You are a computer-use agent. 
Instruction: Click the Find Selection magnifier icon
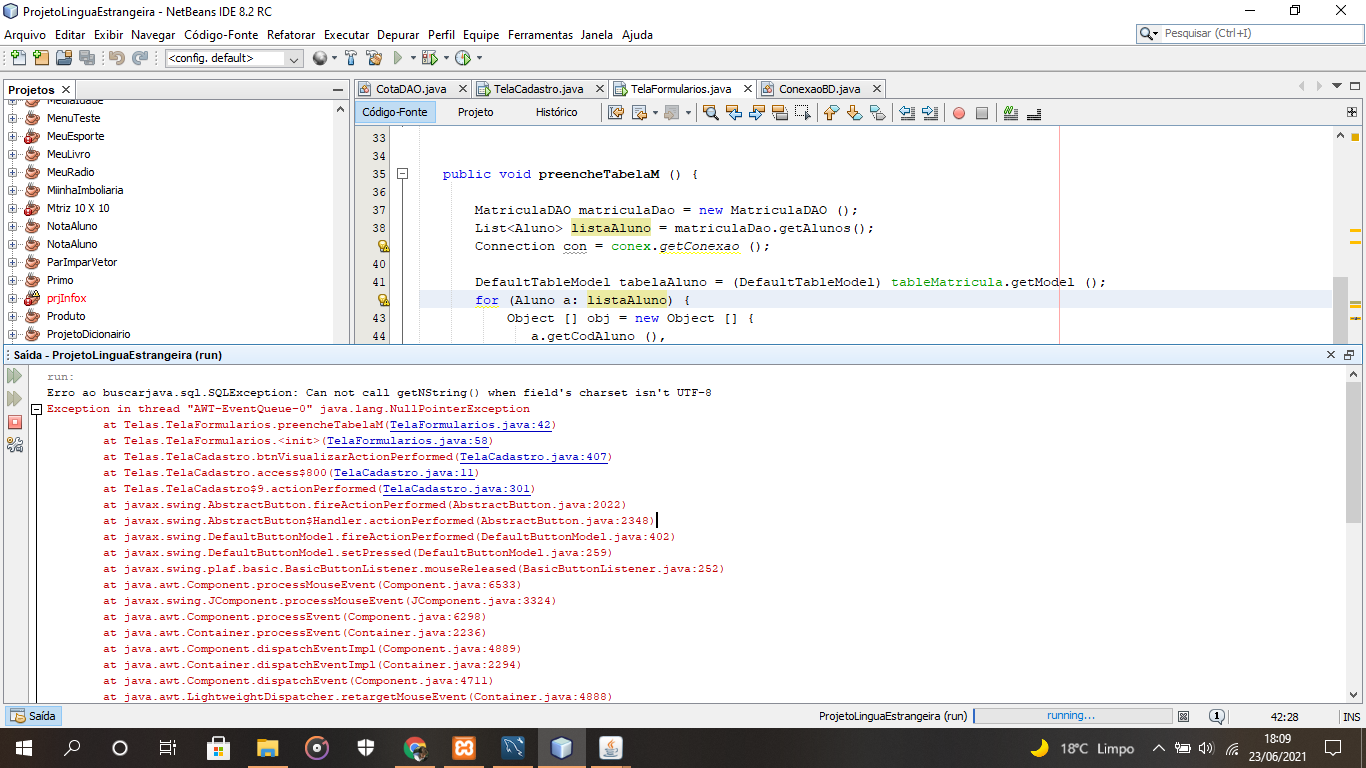(711, 113)
